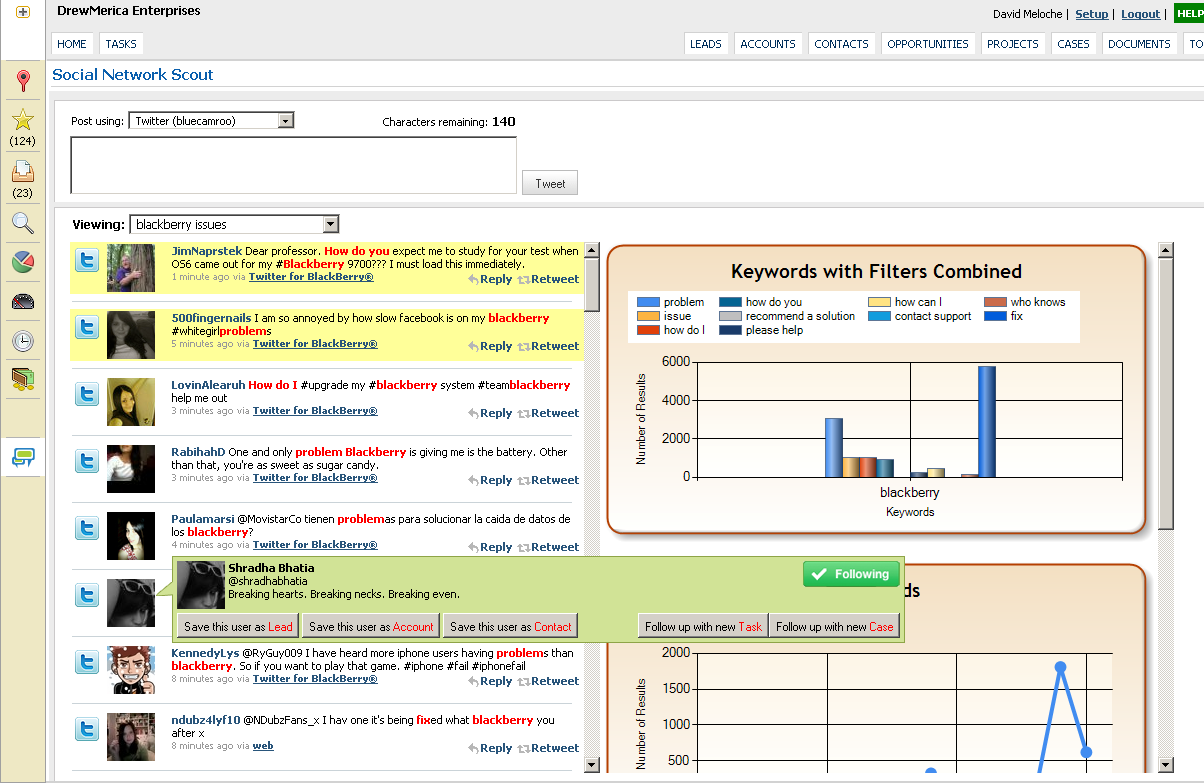Open KennedyLys' cartoon avatar
Viewport: 1204px width, 784px height.
click(131, 670)
